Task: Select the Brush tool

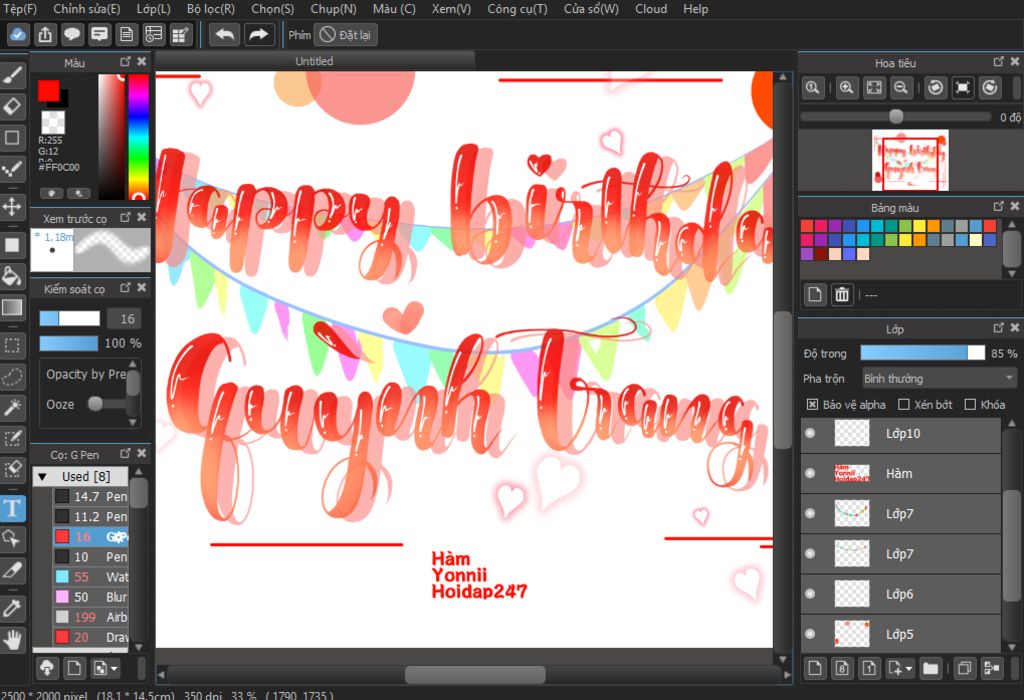Action: tap(12, 75)
